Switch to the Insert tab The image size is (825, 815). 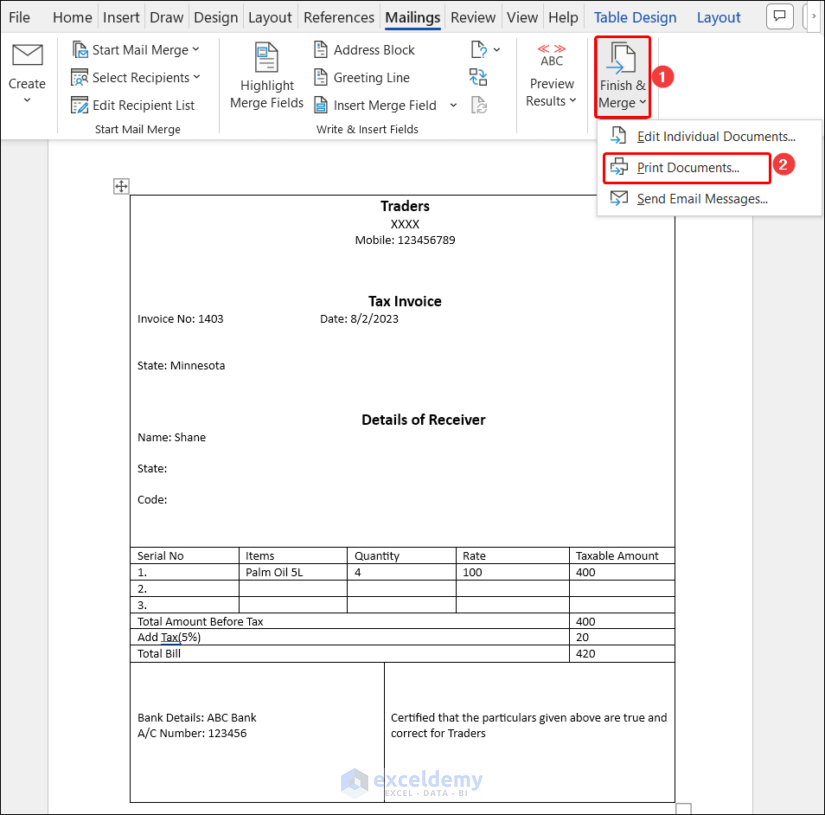pyautogui.click(x=121, y=17)
